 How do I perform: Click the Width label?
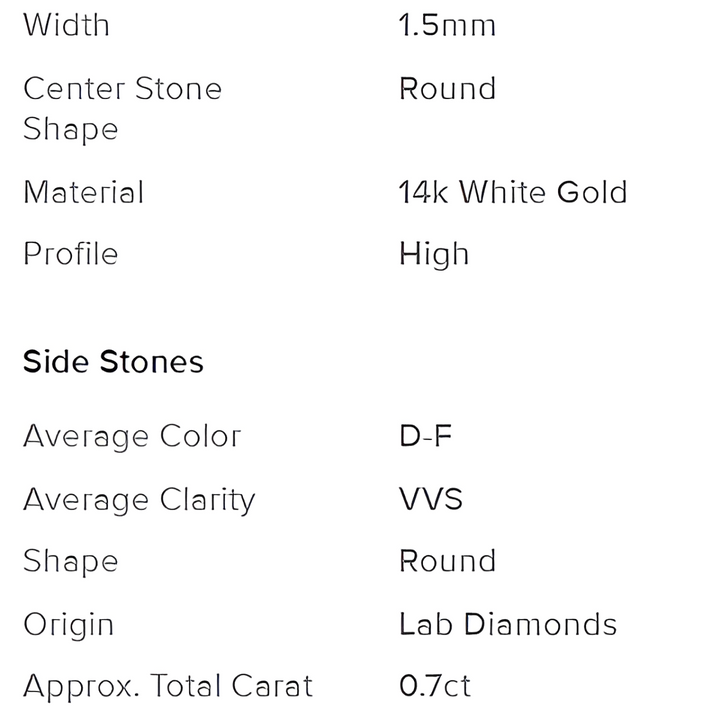point(66,25)
